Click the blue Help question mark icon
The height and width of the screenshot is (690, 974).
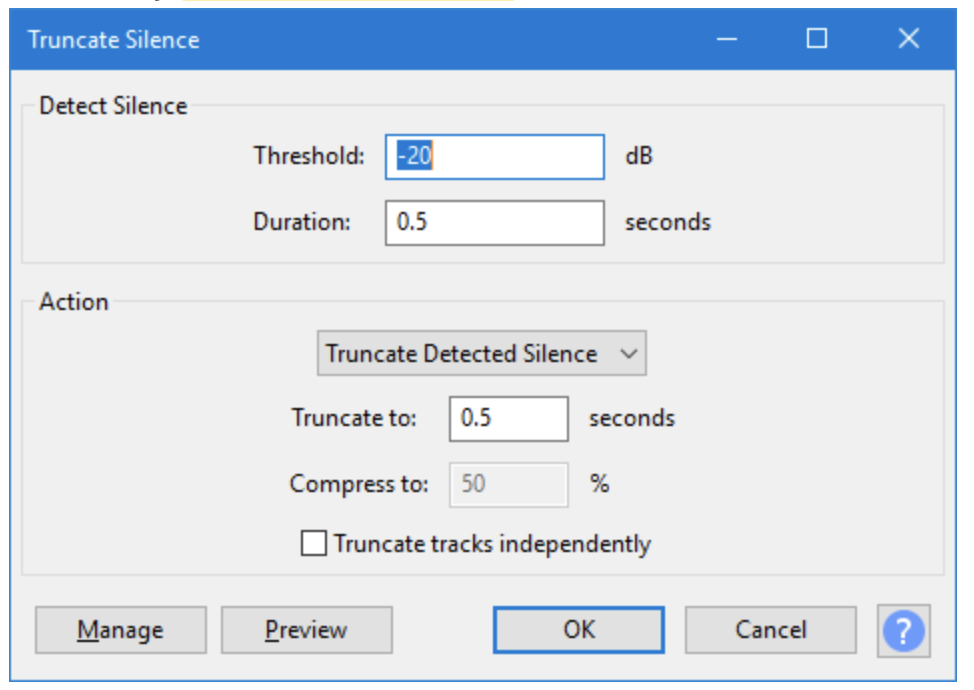click(904, 631)
